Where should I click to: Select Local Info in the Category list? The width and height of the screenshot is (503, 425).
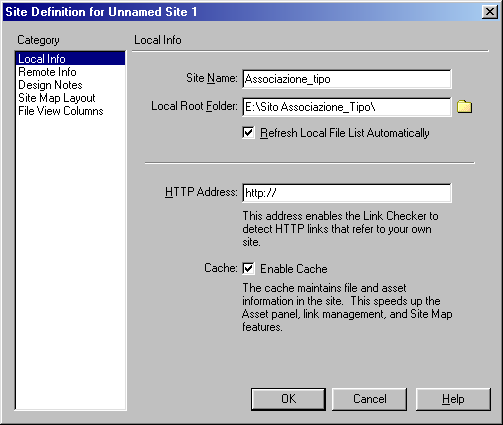(x=70, y=59)
